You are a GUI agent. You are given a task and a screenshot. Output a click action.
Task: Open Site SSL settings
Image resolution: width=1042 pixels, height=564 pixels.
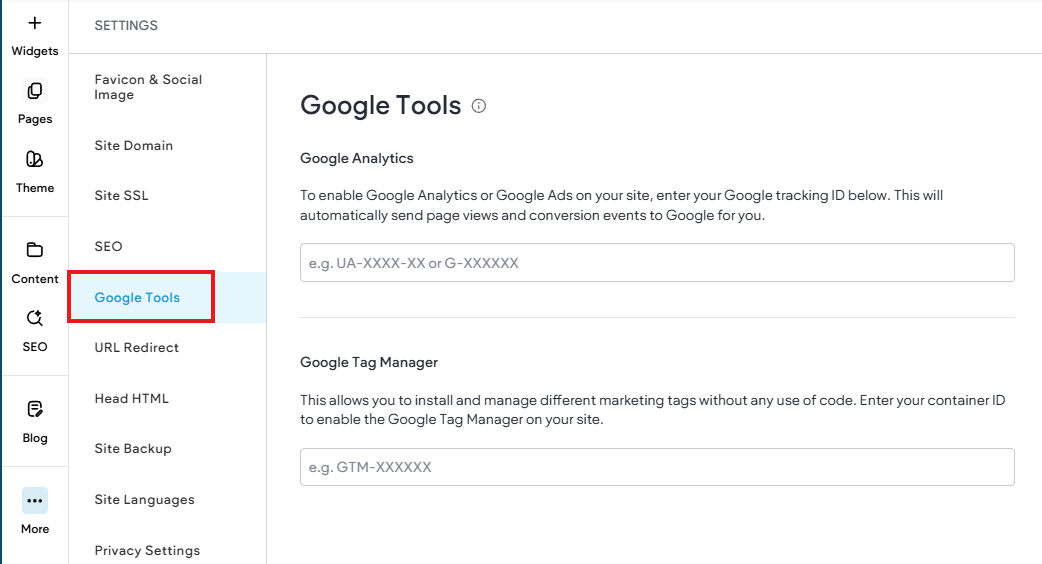tap(121, 196)
